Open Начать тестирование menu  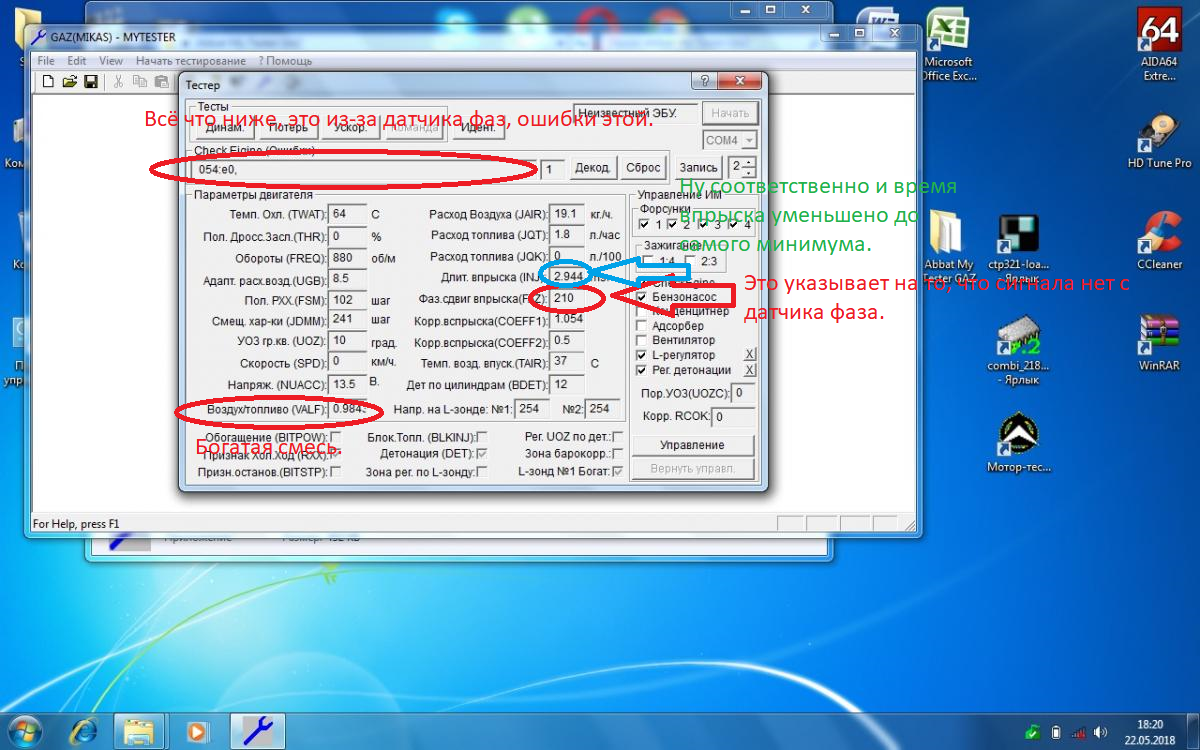(191, 61)
